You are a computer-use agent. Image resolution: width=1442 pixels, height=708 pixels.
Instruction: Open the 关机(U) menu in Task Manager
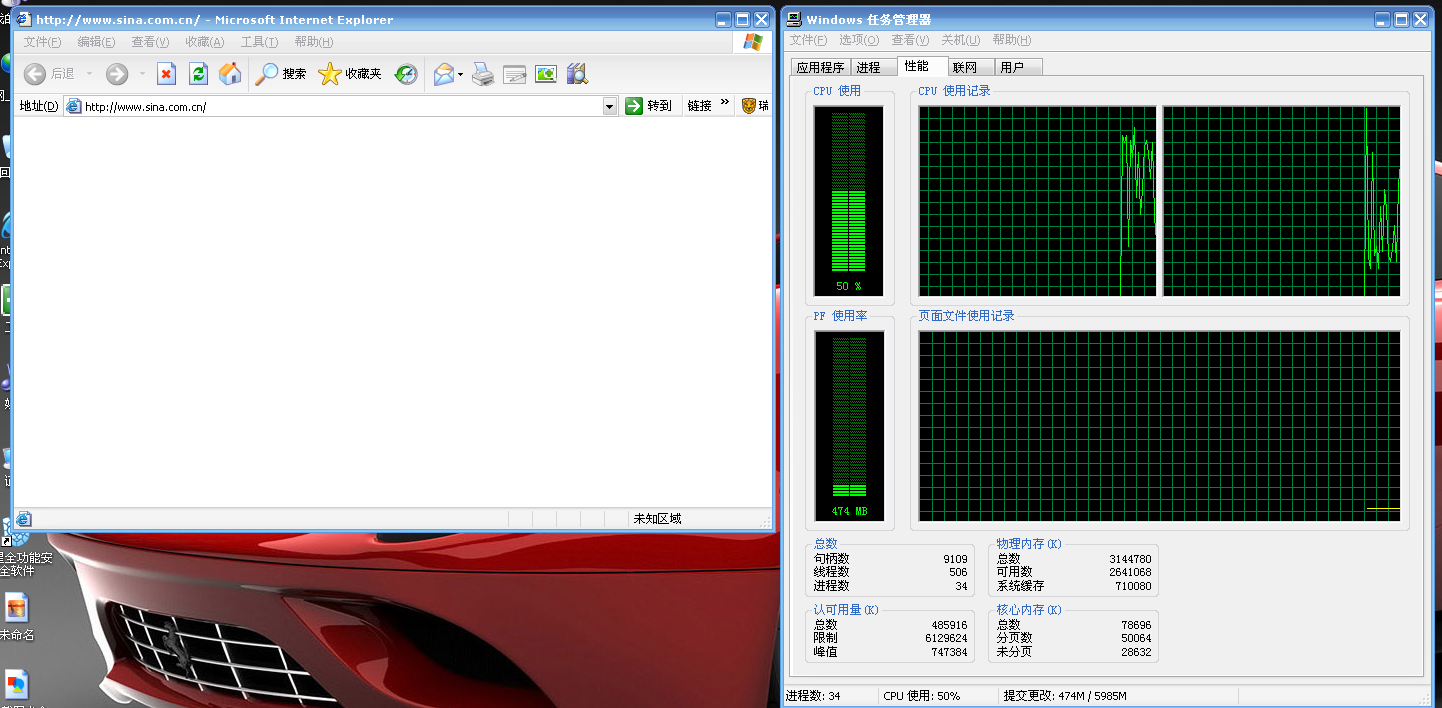[x=960, y=40]
